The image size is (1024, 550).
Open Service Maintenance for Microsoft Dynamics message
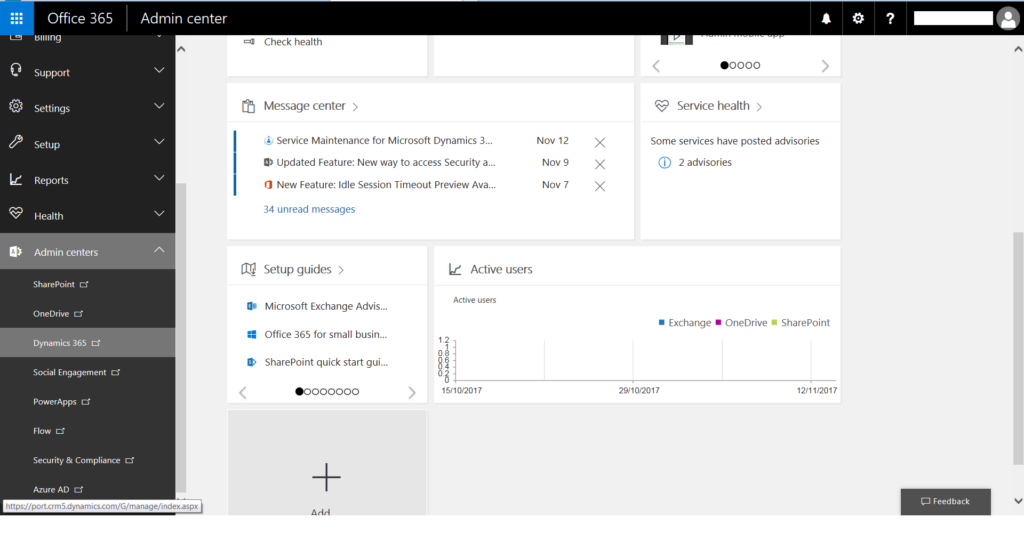tap(384, 140)
